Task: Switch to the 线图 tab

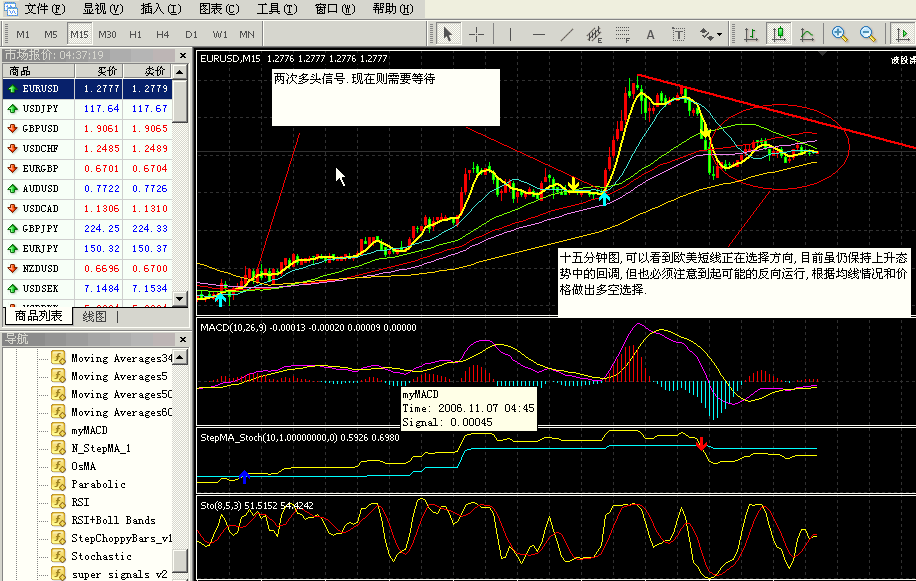Action: tap(95, 316)
